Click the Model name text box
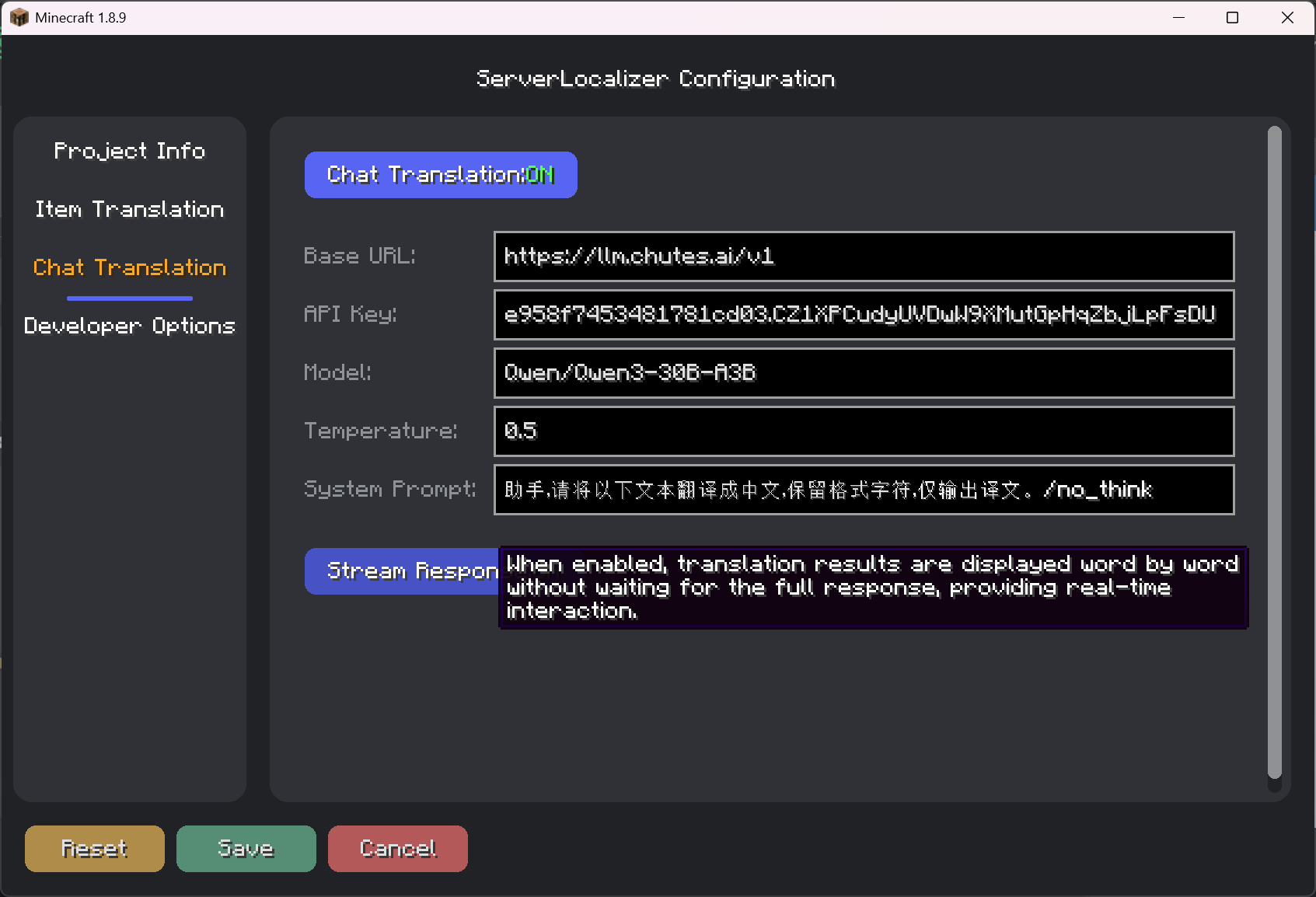 [x=864, y=373]
